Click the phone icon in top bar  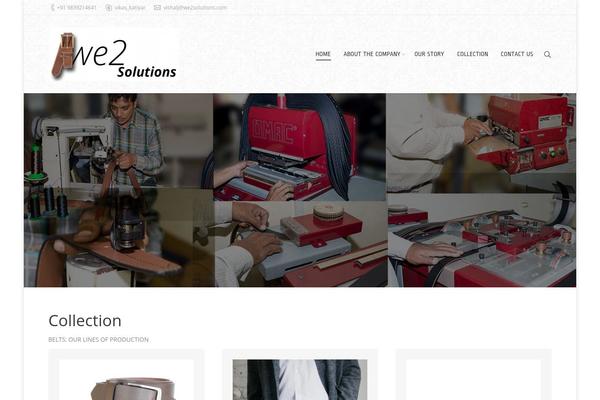[x=52, y=7]
